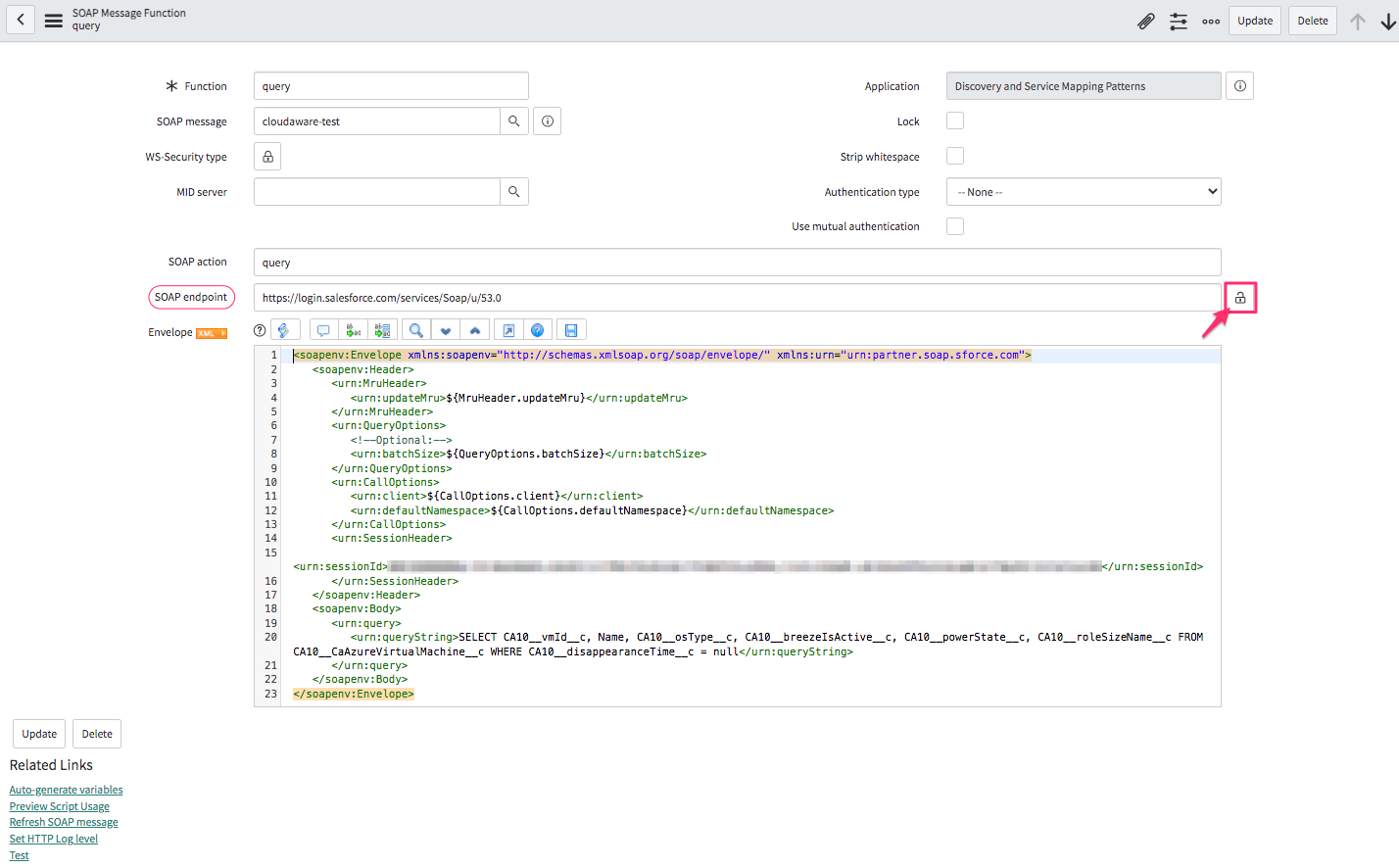Toggle syntax comment in the envelope editor
The width and height of the screenshot is (1399, 868).
[322, 329]
